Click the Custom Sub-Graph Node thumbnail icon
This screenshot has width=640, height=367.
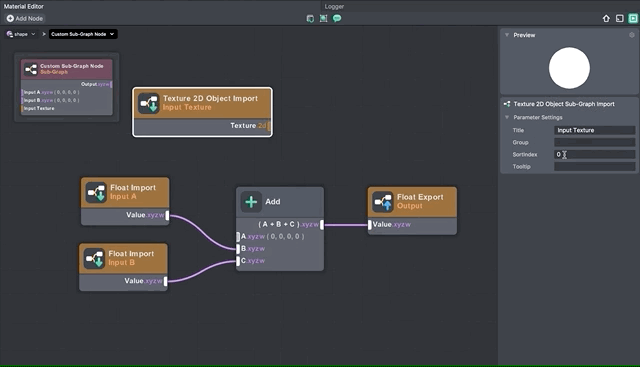tap(31, 69)
